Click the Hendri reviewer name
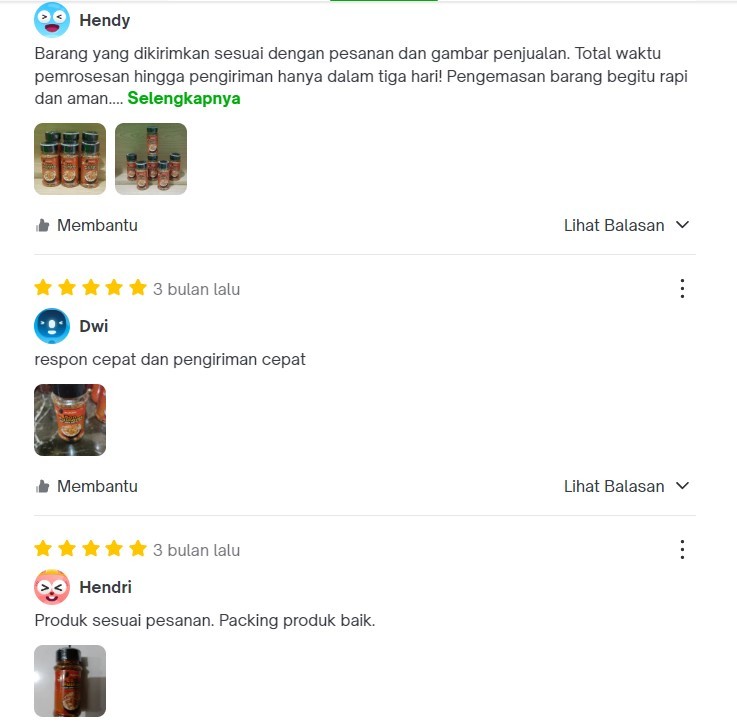The image size is (737, 723). click(x=105, y=587)
